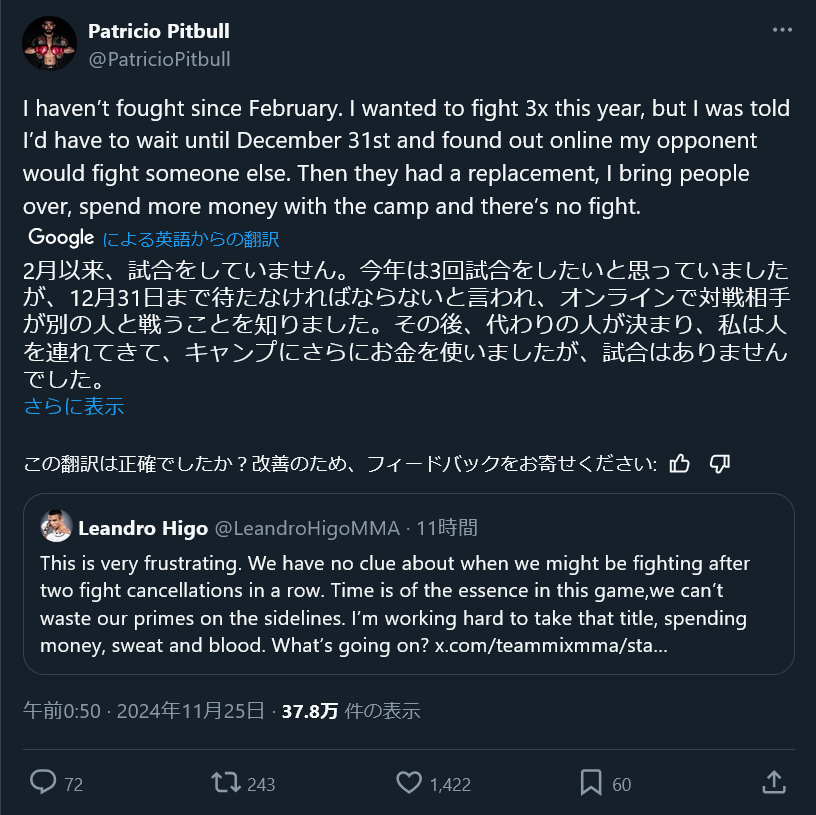Give thumbs down to the translation
The width and height of the screenshot is (816, 815).
[x=719, y=463]
